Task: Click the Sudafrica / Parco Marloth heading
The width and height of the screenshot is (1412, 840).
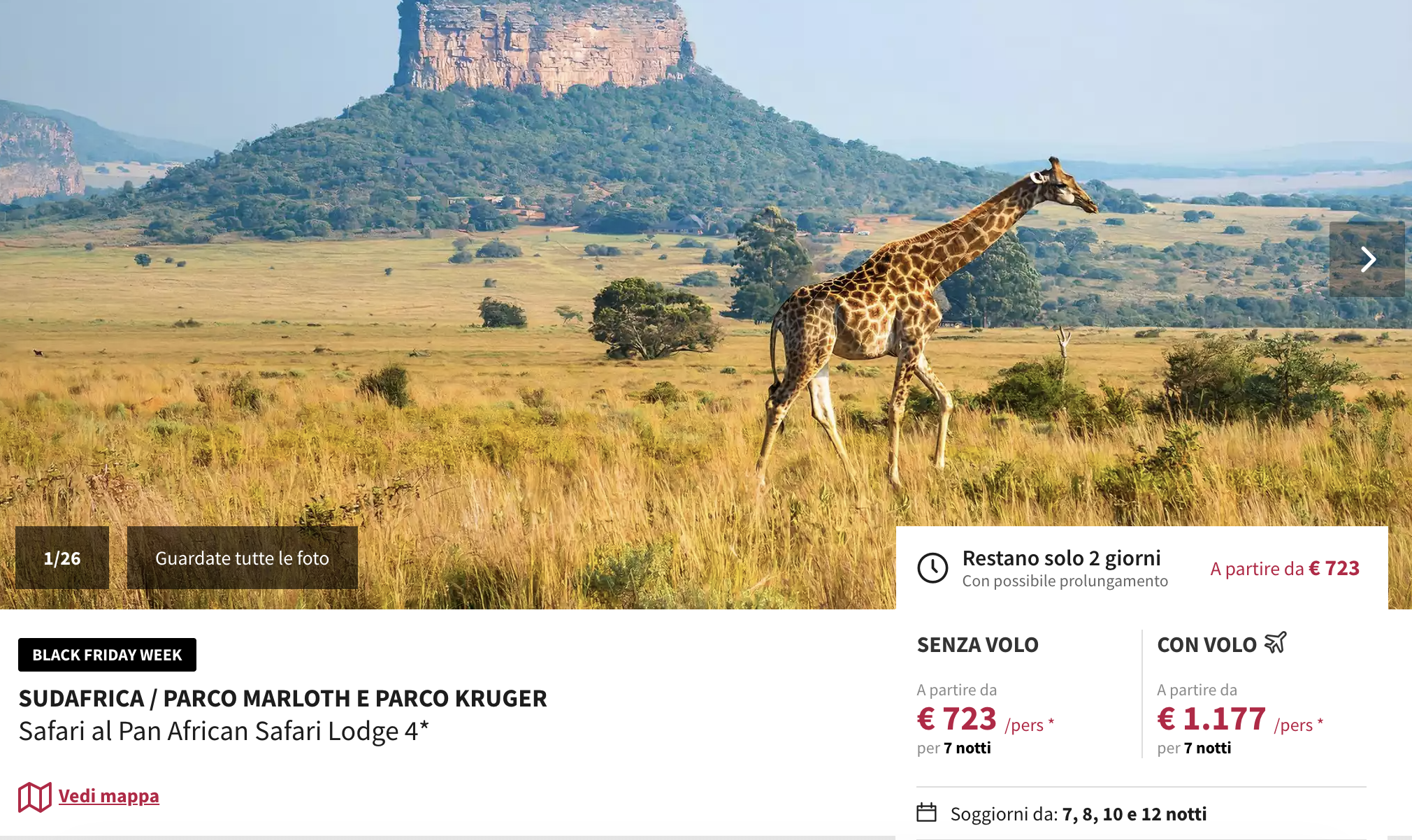Action: pyautogui.click(x=282, y=698)
